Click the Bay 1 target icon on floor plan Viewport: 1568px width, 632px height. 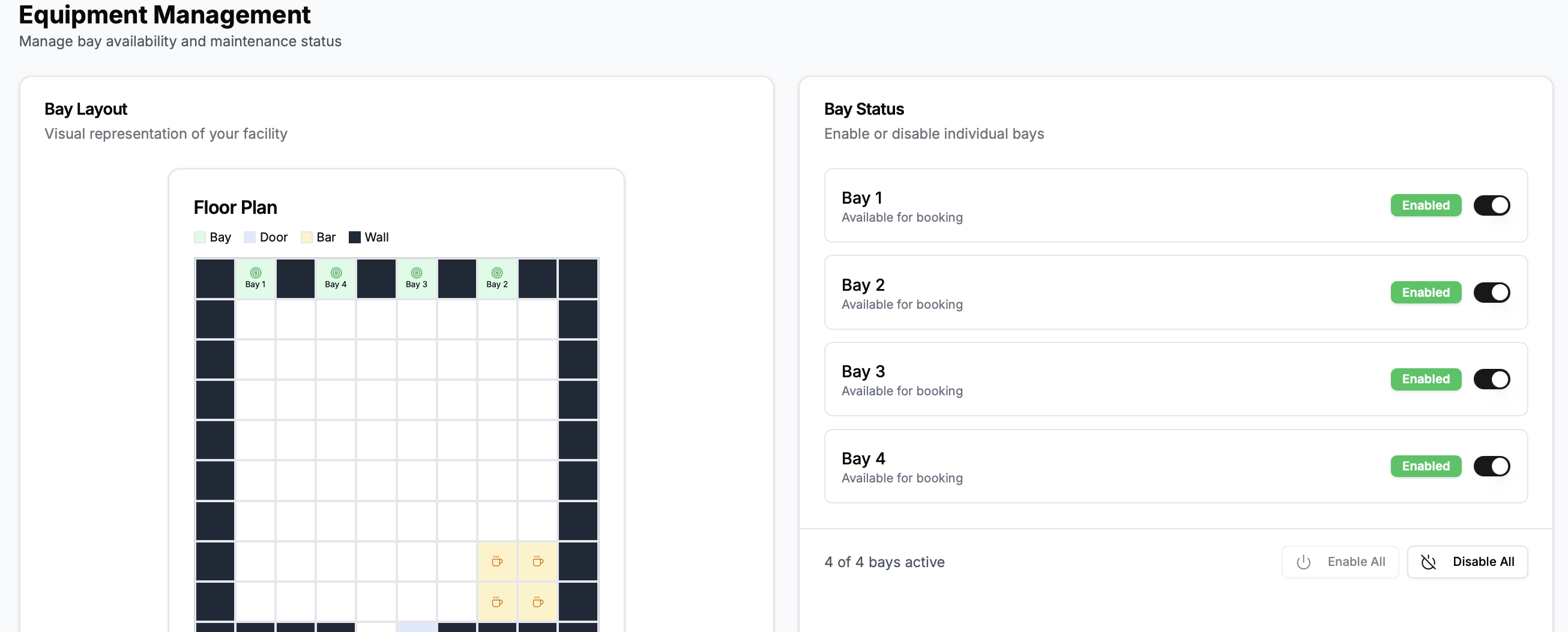click(255, 273)
